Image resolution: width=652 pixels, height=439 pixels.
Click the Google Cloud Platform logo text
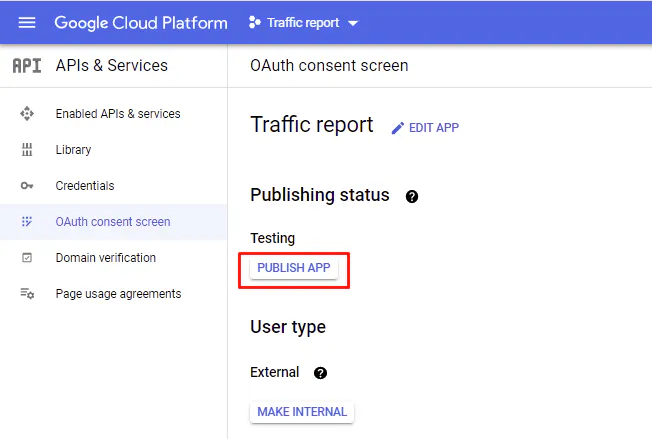coord(140,22)
